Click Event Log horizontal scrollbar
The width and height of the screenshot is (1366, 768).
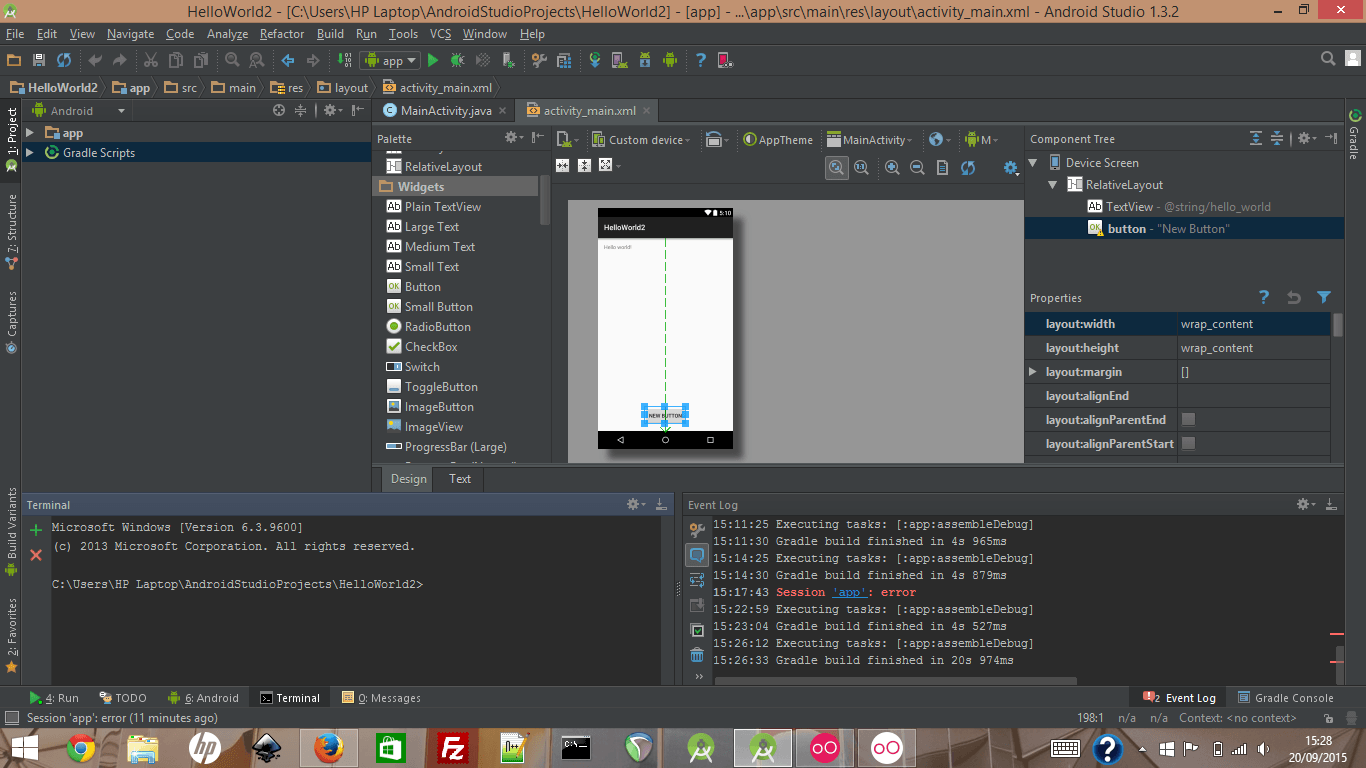pos(895,682)
